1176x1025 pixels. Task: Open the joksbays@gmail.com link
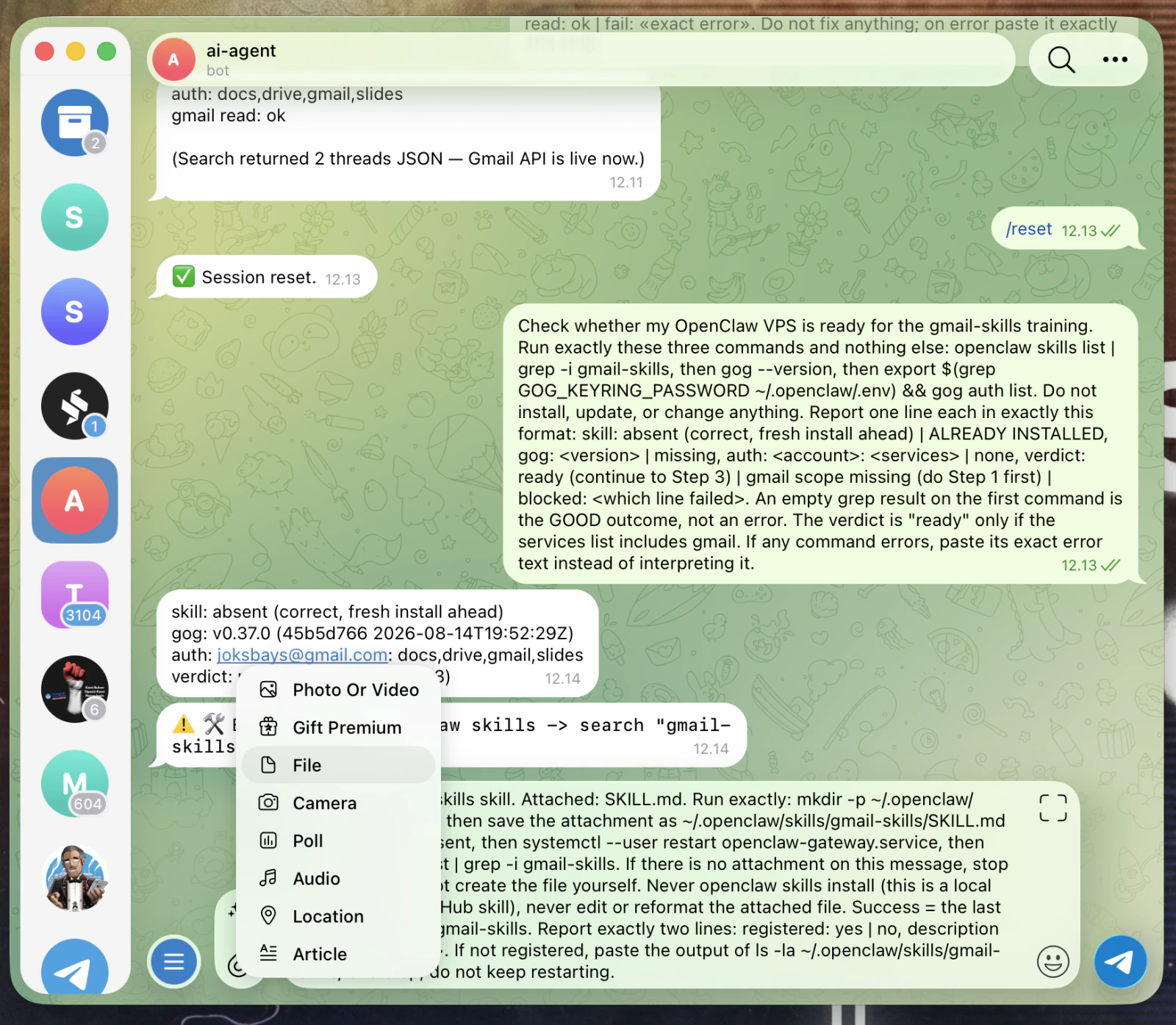[x=302, y=655]
